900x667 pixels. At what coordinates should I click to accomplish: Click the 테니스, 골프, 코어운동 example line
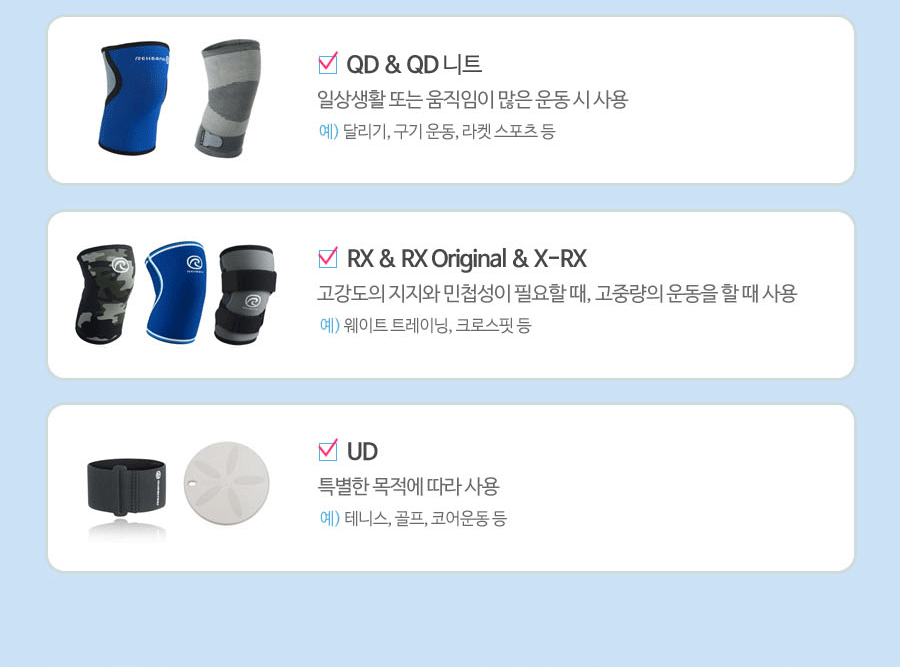(x=413, y=518)
